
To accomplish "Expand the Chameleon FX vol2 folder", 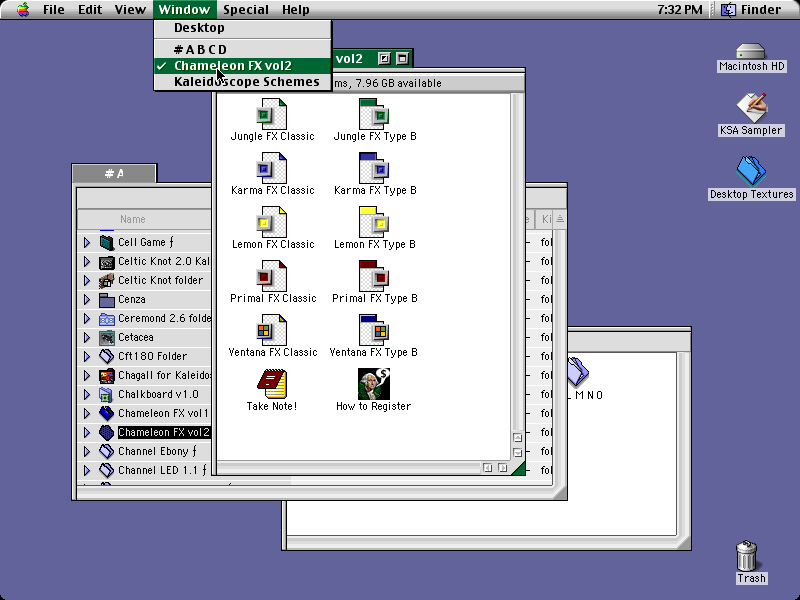I will point(87,433).
